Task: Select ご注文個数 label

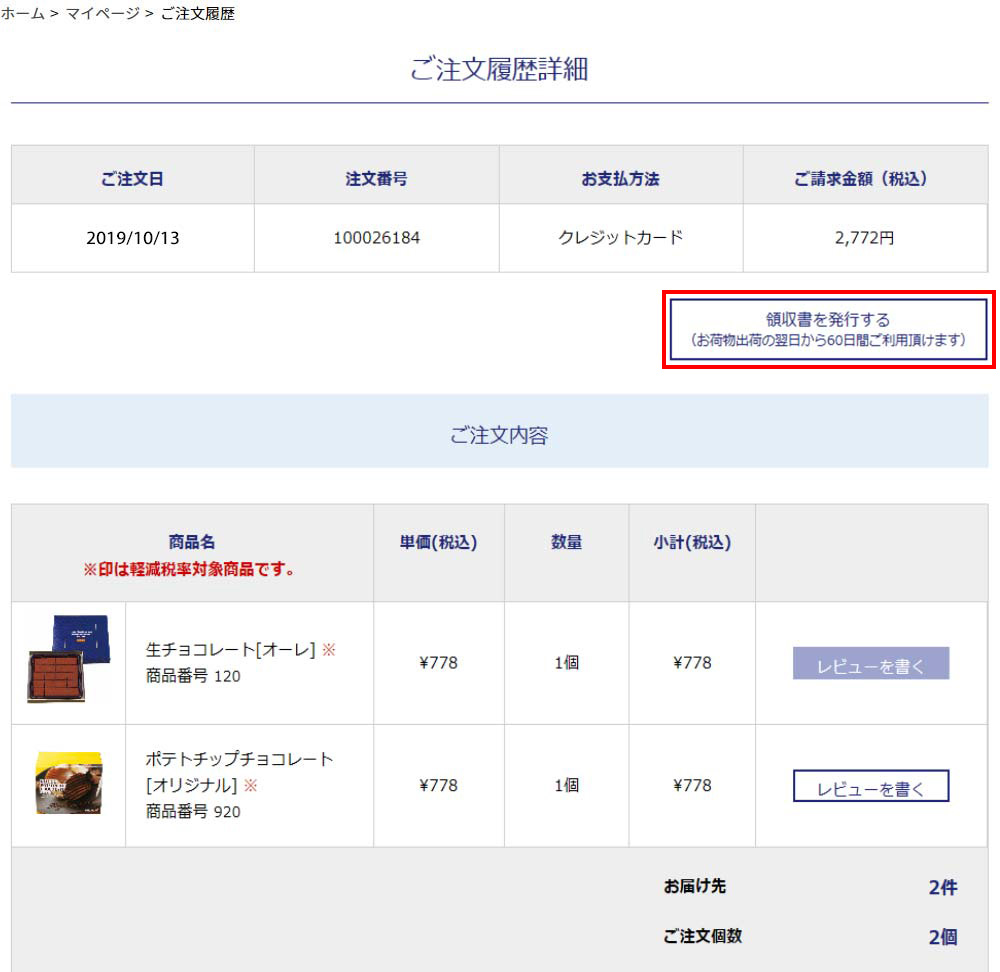Action: click(x=702, y=936)
